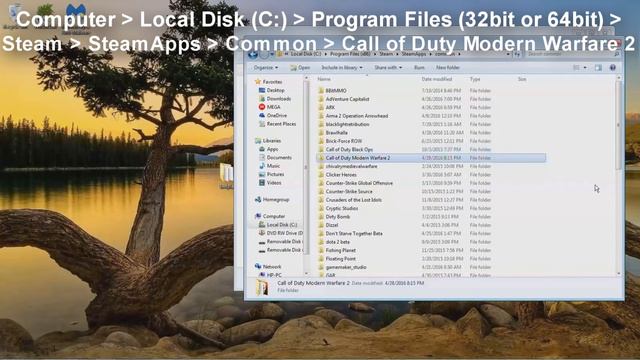Open the MEGA favorite link

270,107
